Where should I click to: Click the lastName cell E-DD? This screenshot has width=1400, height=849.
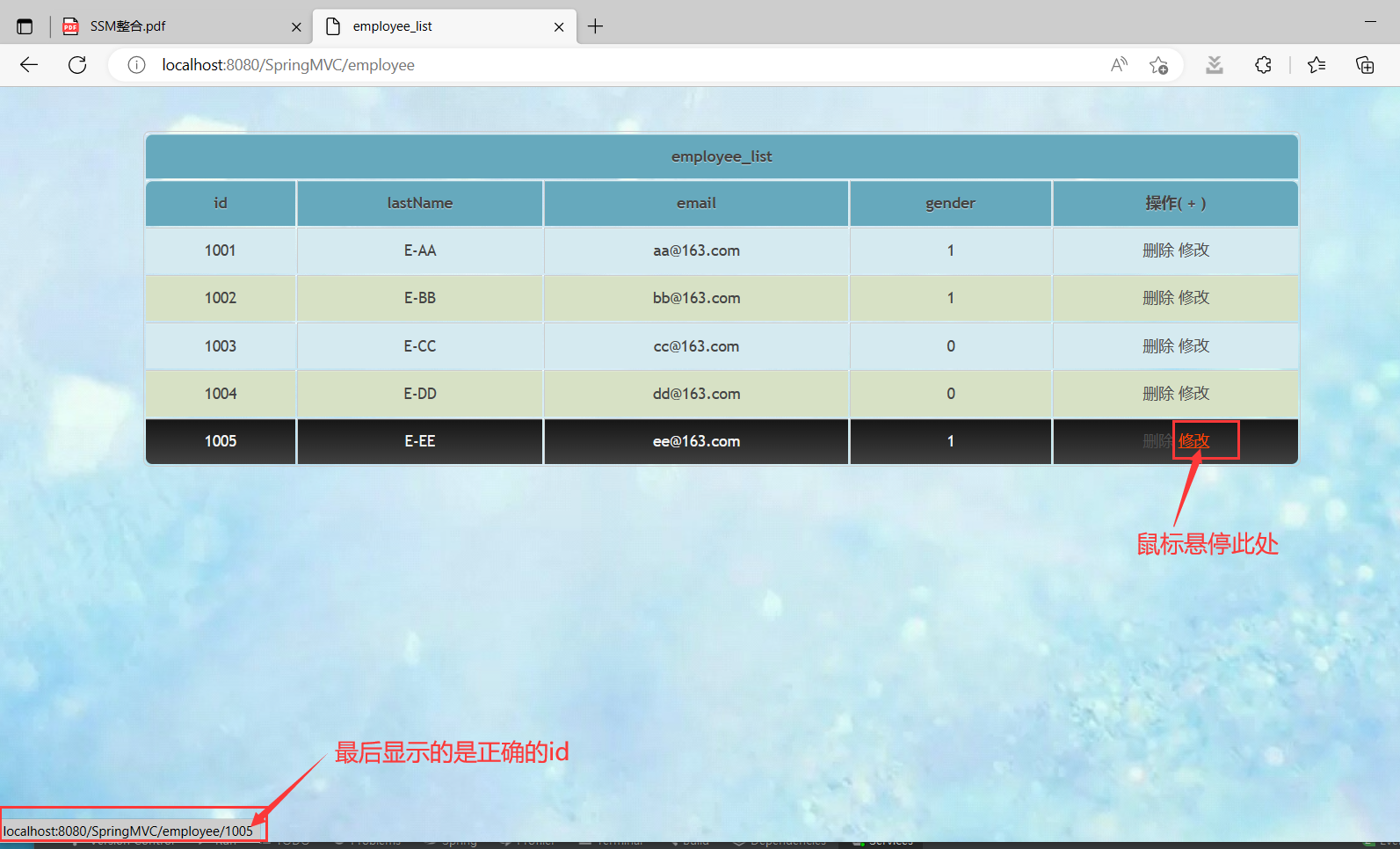pos(420,394)
